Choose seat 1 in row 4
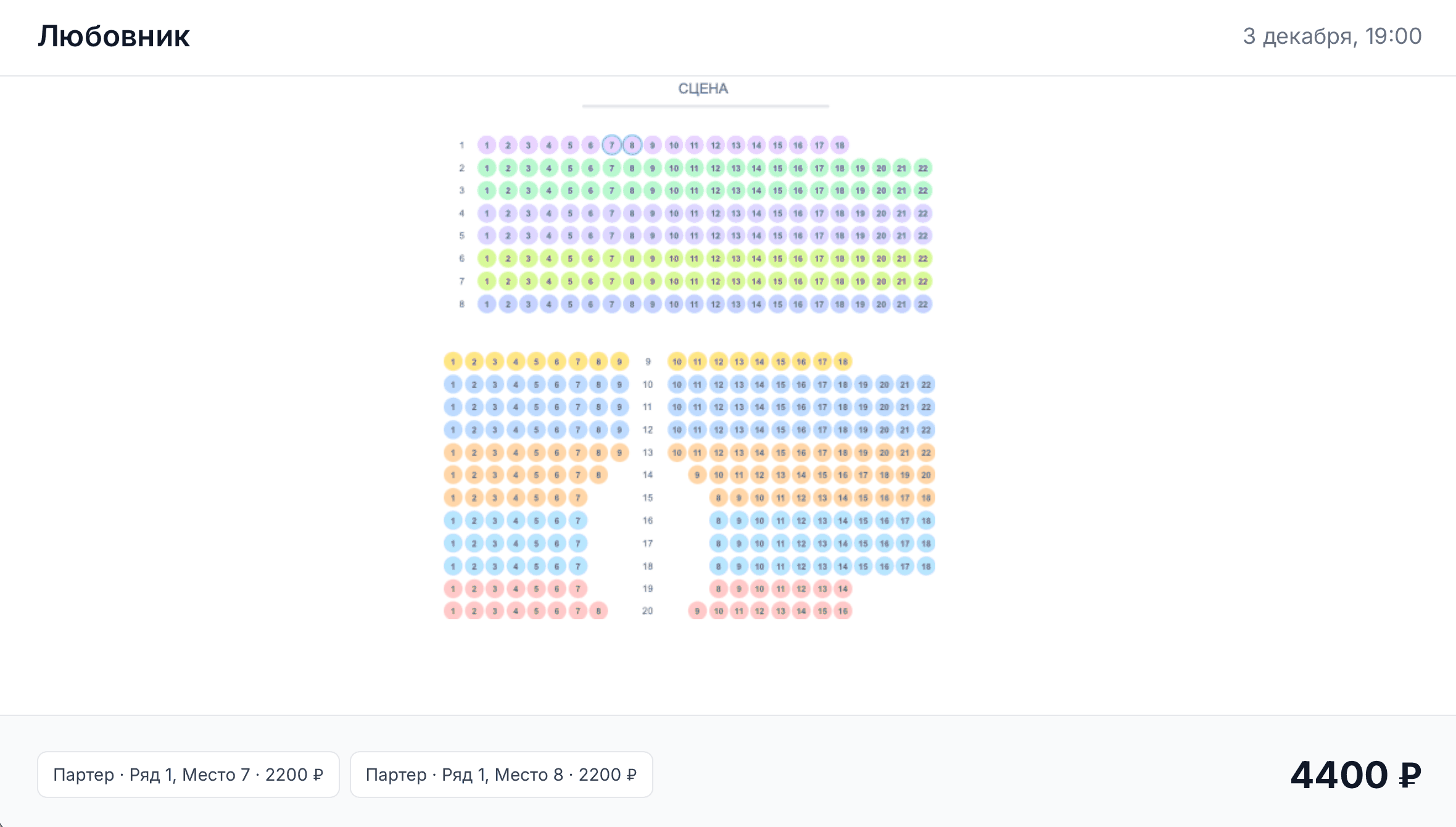 click(x=487, y=214)
